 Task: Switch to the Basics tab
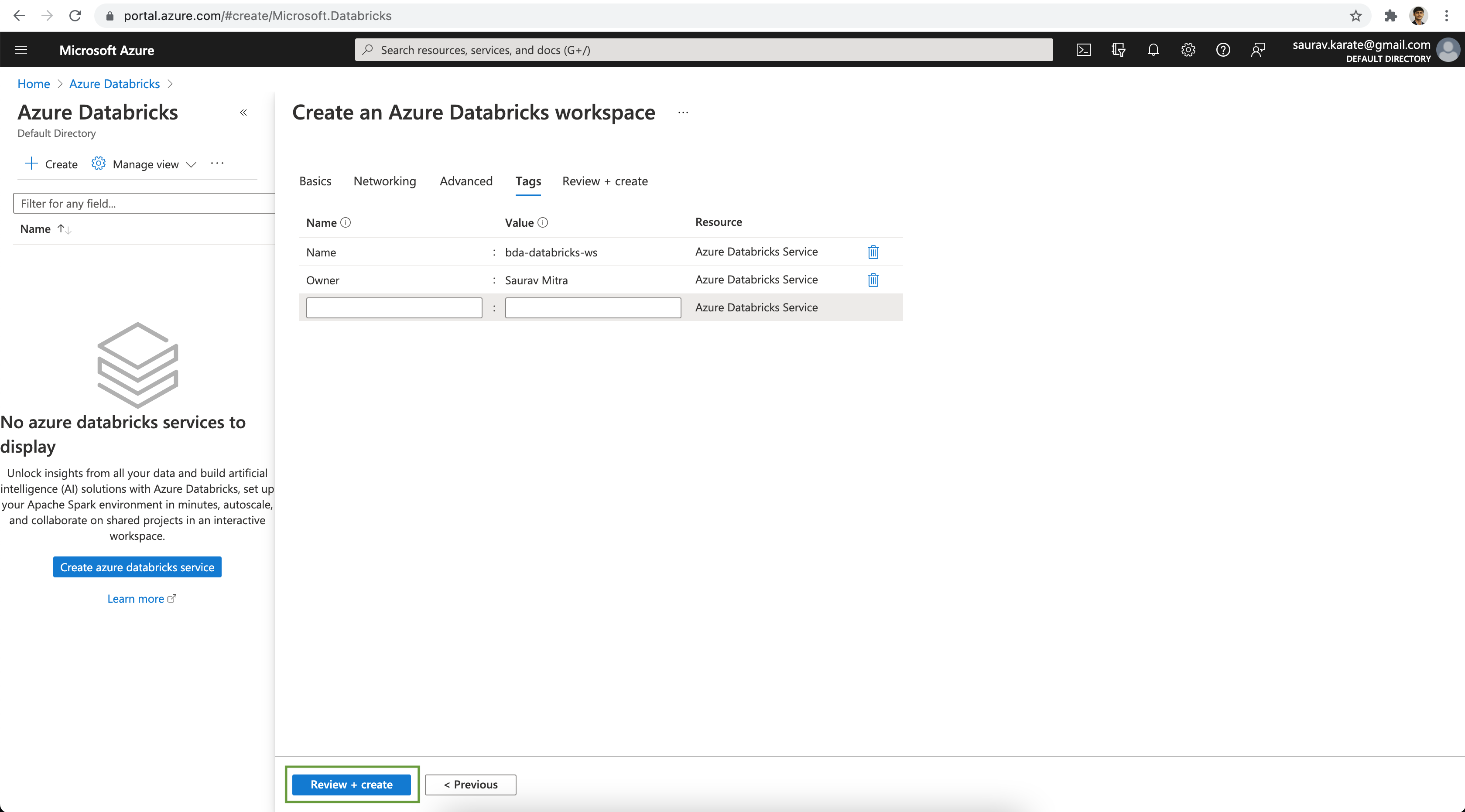click(x=315, y=181)
